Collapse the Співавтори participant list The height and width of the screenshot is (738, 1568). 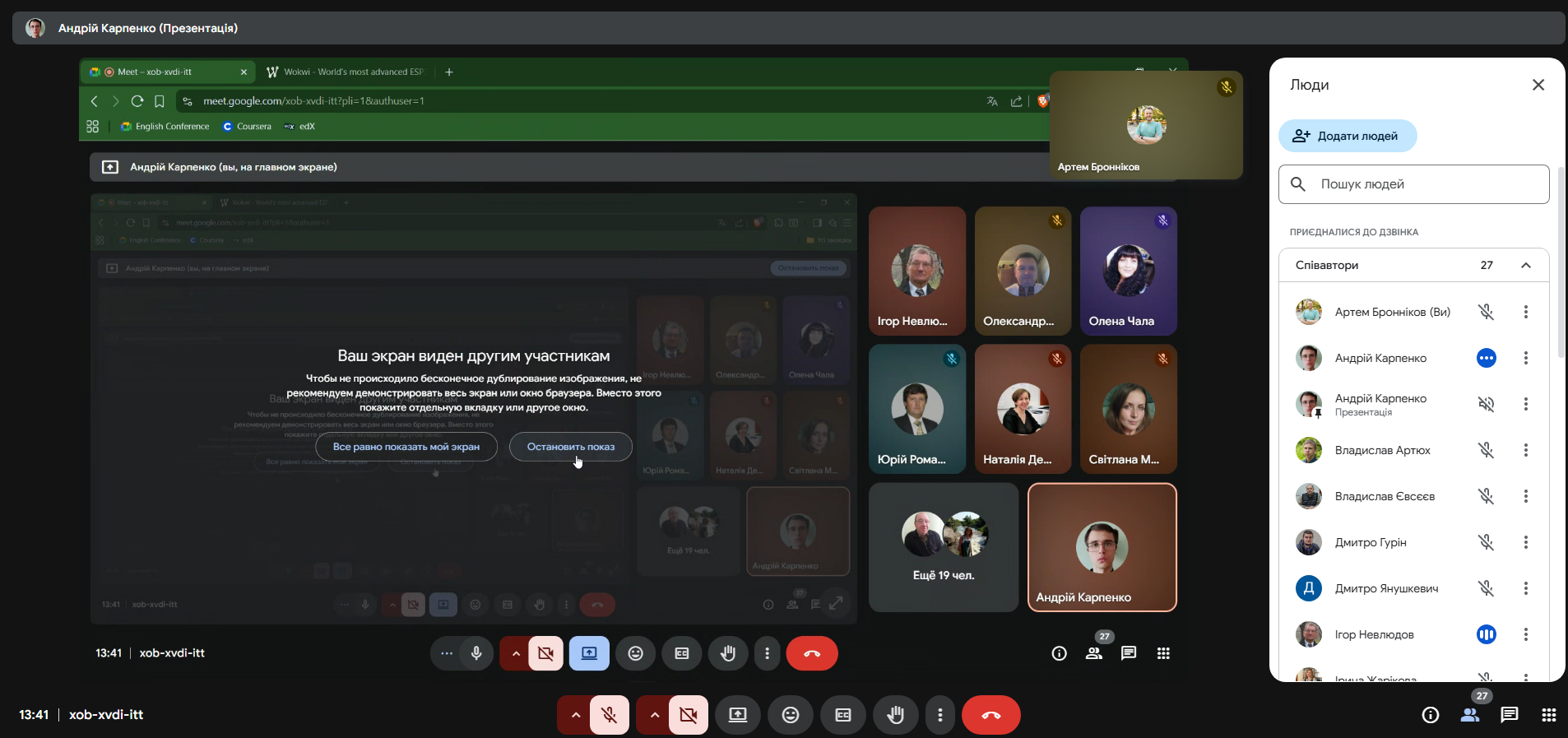pyautogui.click(x=1525, y=265)
